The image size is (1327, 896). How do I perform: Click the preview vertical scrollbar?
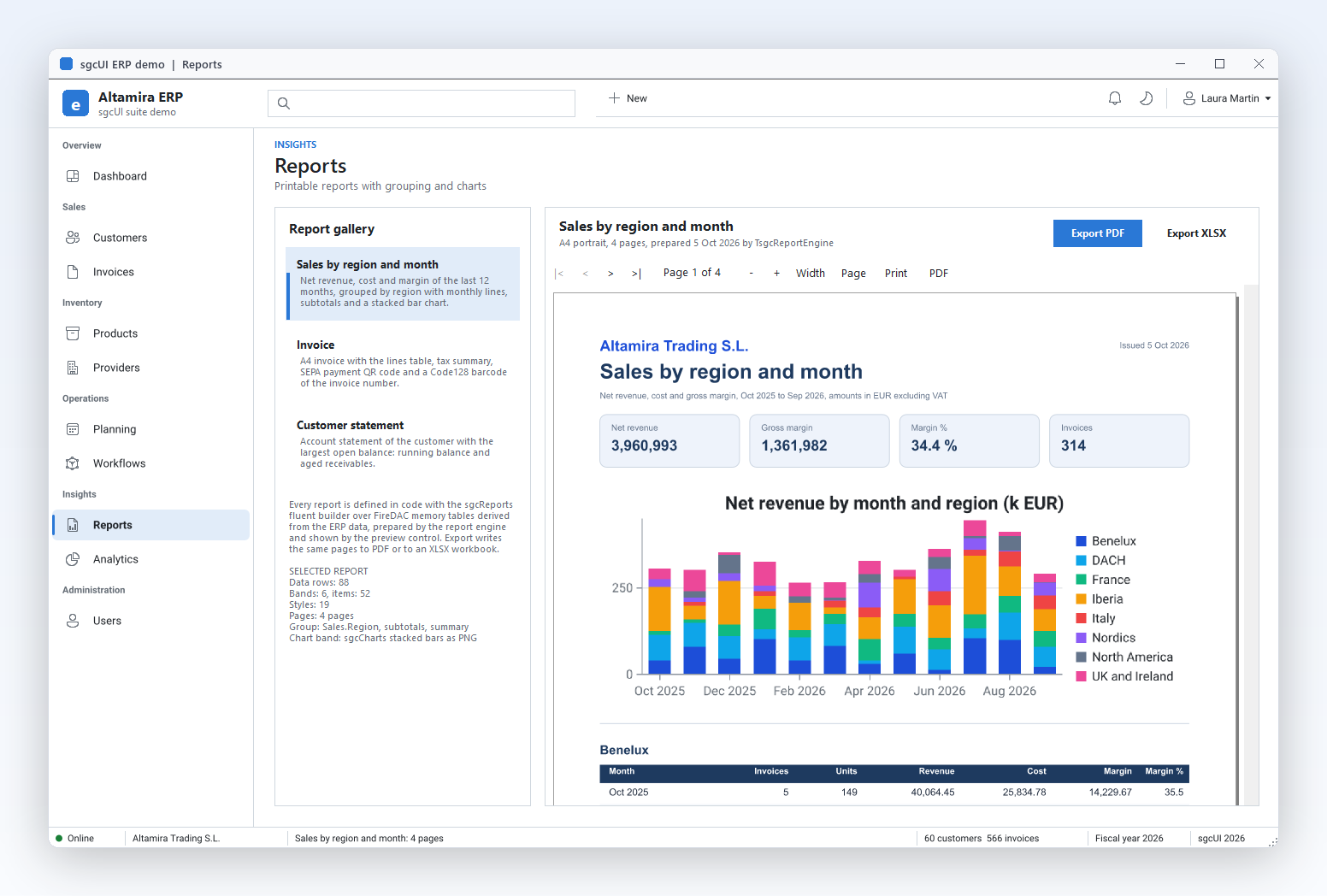click(1252, 545)
